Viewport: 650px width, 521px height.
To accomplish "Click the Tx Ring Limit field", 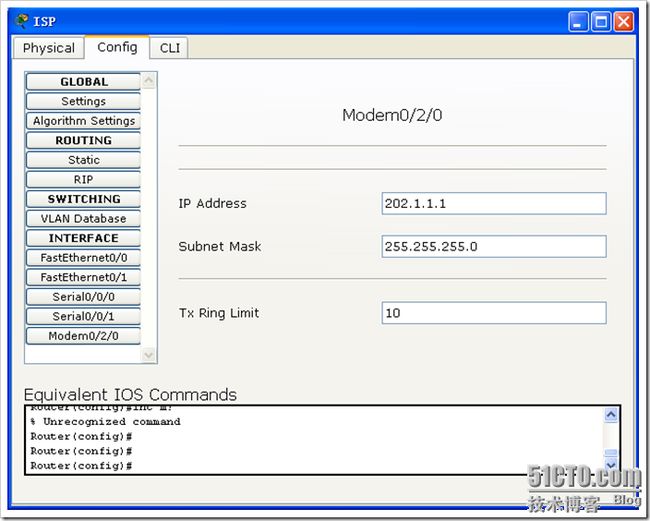I will 494,313.
